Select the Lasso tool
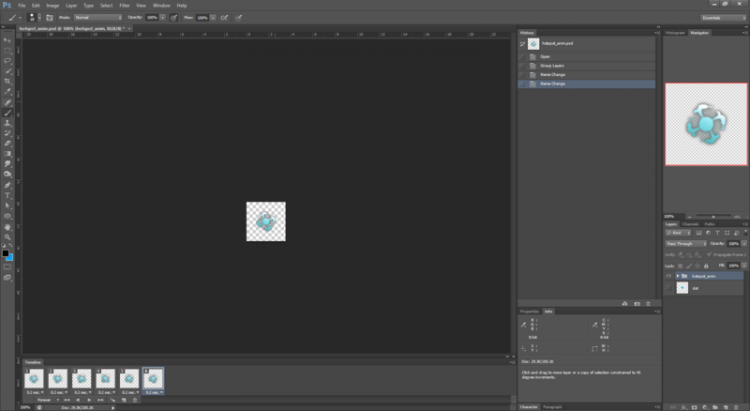Viewport: 750px width, 411px height. 7,60
